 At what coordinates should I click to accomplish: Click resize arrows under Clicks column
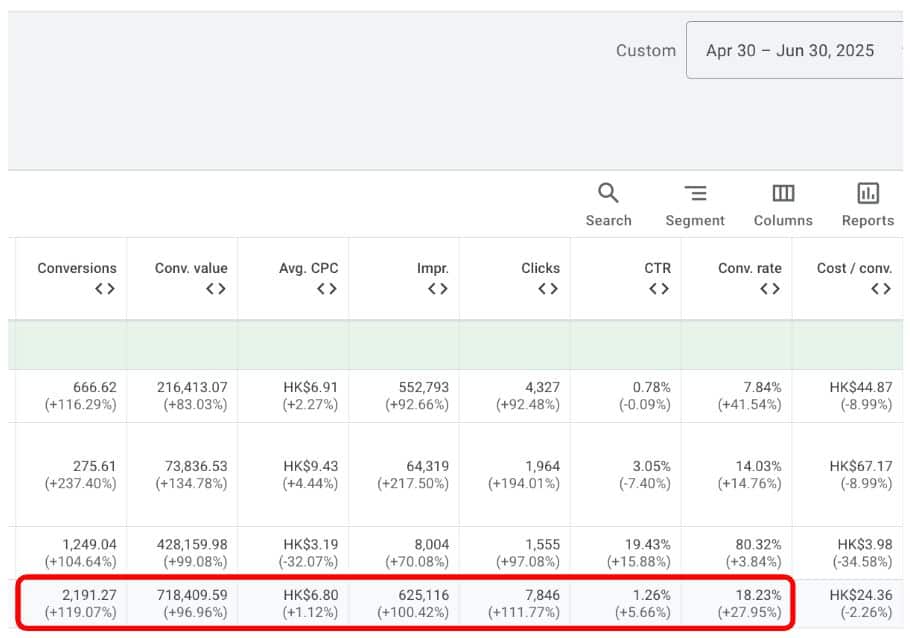pyautogui.click(x=548, y=289)
